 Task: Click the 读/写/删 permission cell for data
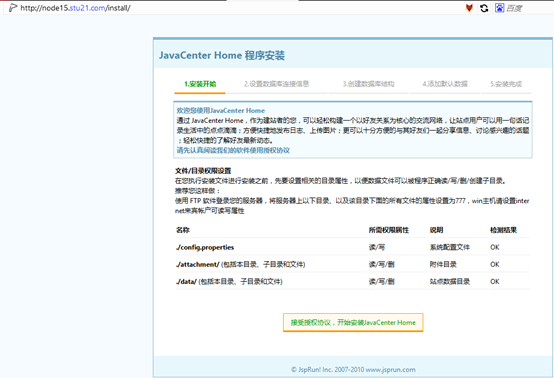[x=382, y=282]
